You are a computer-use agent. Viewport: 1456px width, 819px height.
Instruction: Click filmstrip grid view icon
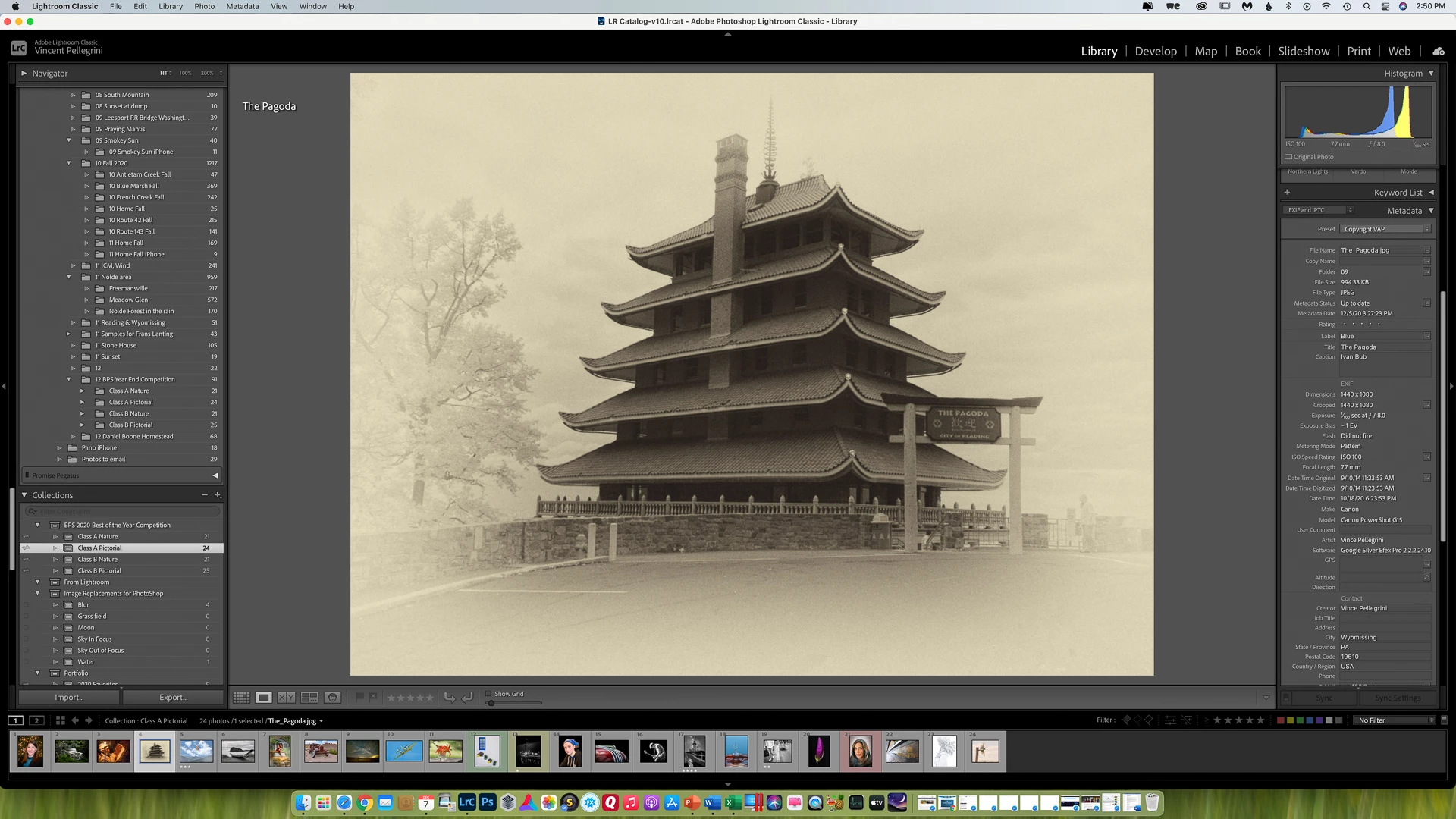tap(60, 720)
